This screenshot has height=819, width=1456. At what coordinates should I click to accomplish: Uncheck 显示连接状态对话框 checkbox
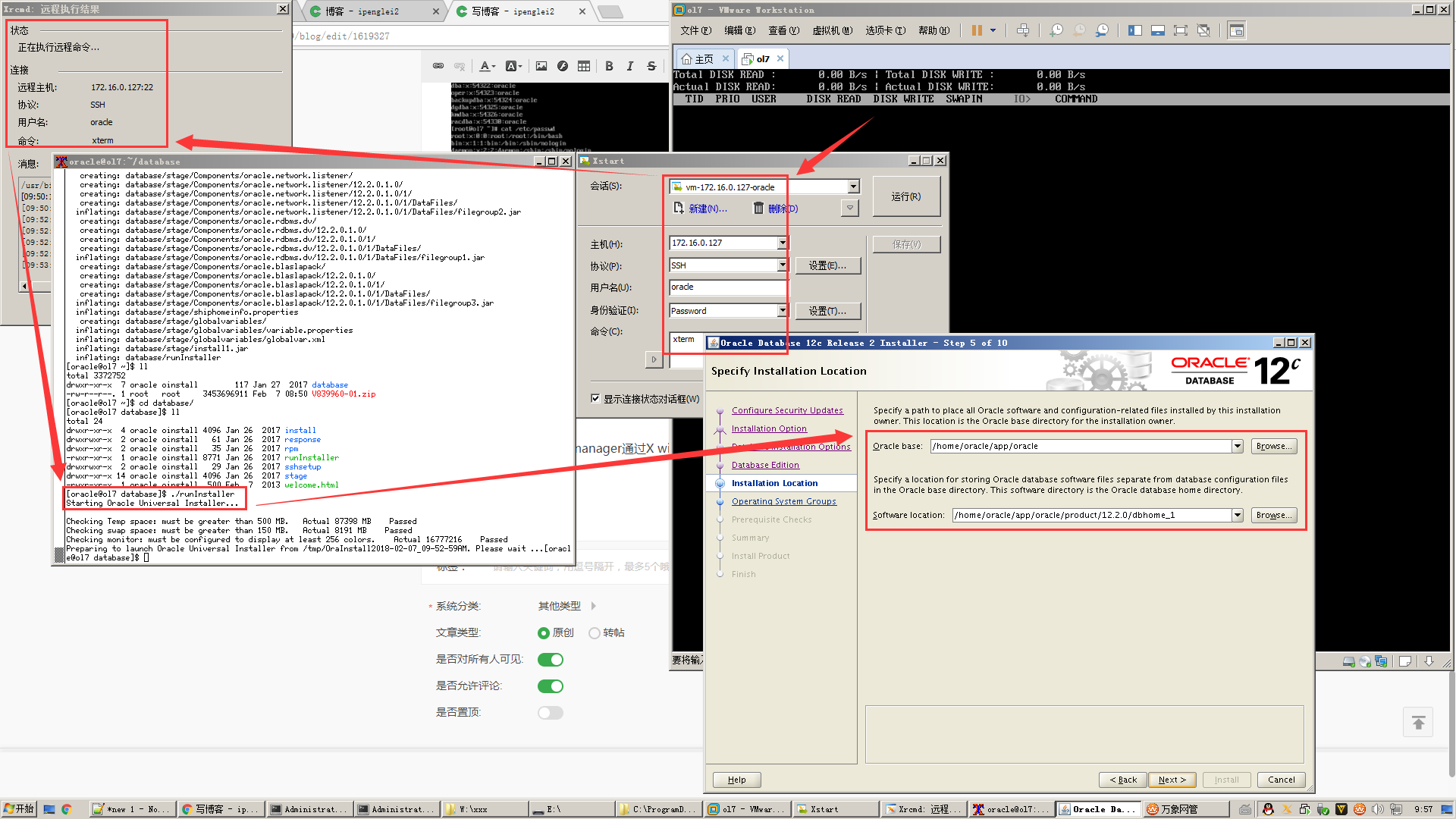click(x=595, y=399)
